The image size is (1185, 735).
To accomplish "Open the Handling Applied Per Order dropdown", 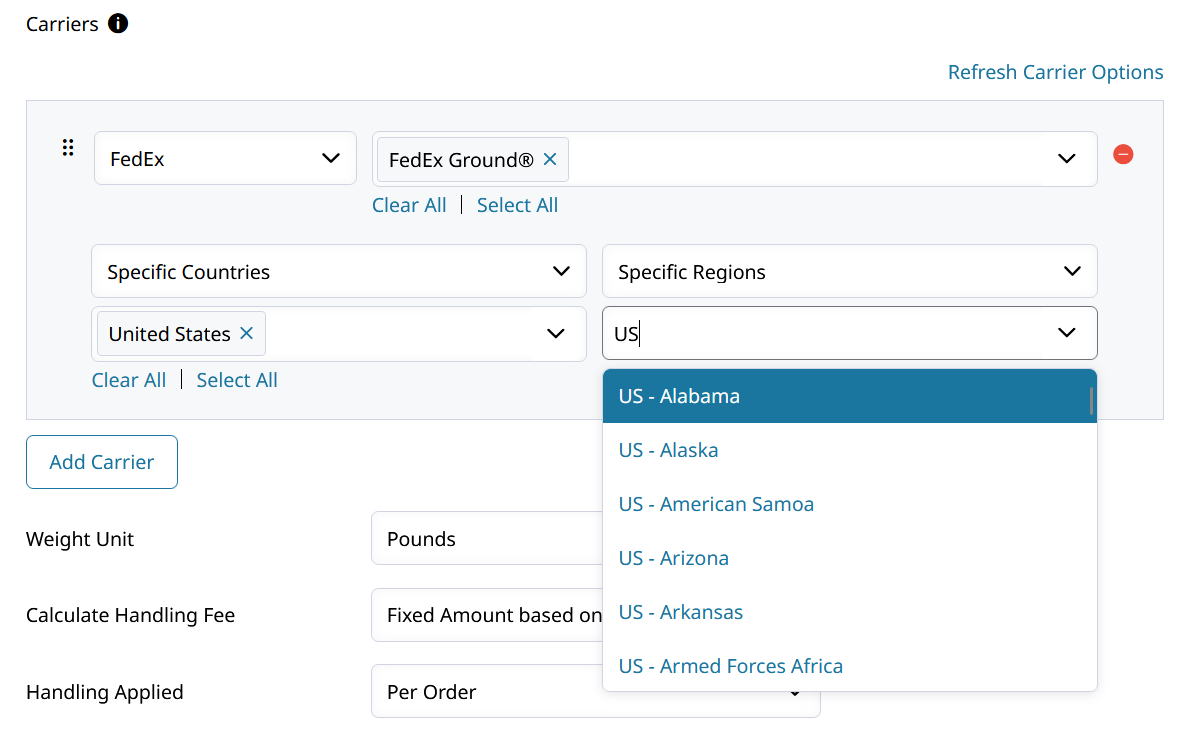I will (x=596, y=691).
